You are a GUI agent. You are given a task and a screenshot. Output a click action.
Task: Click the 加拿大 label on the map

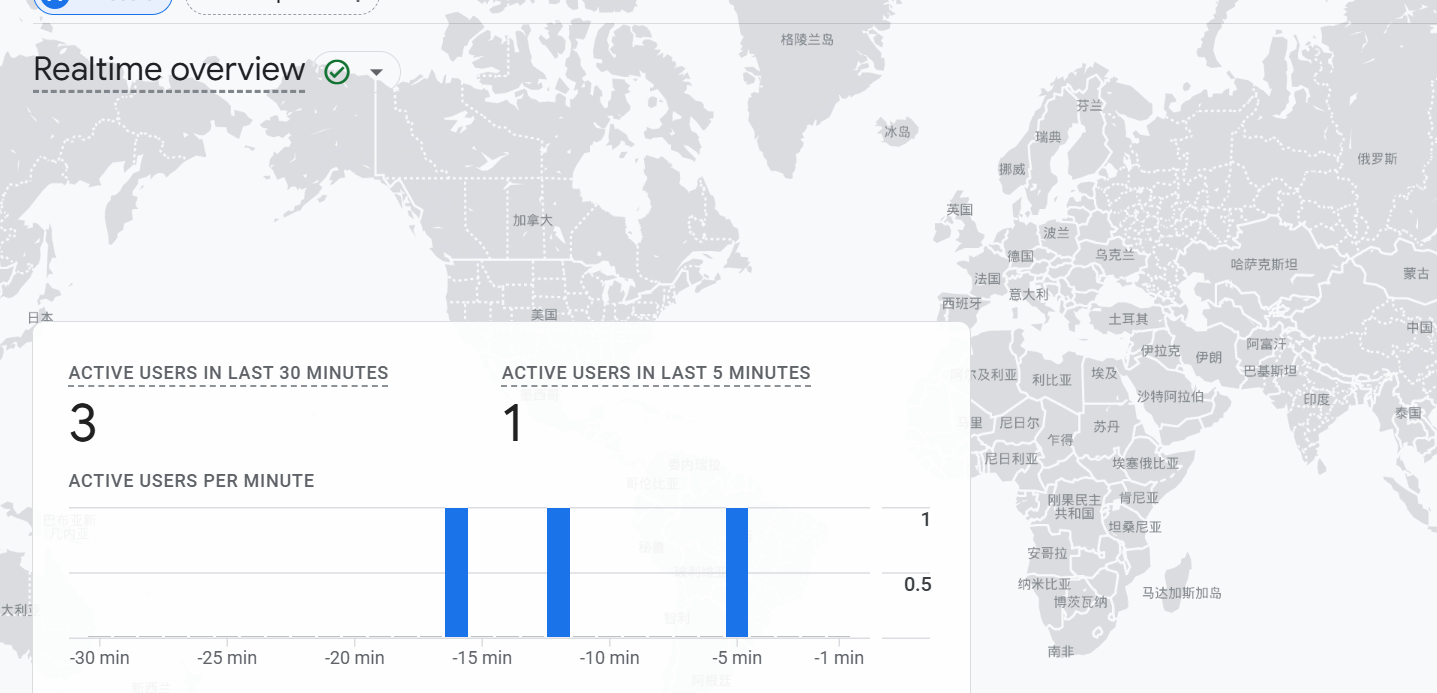532,220
